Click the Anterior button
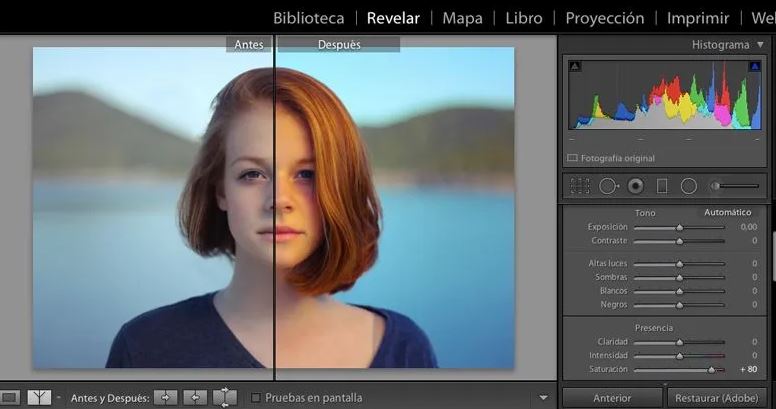The height and width of the screenshot is (409, 776). (x=612, y=398)
